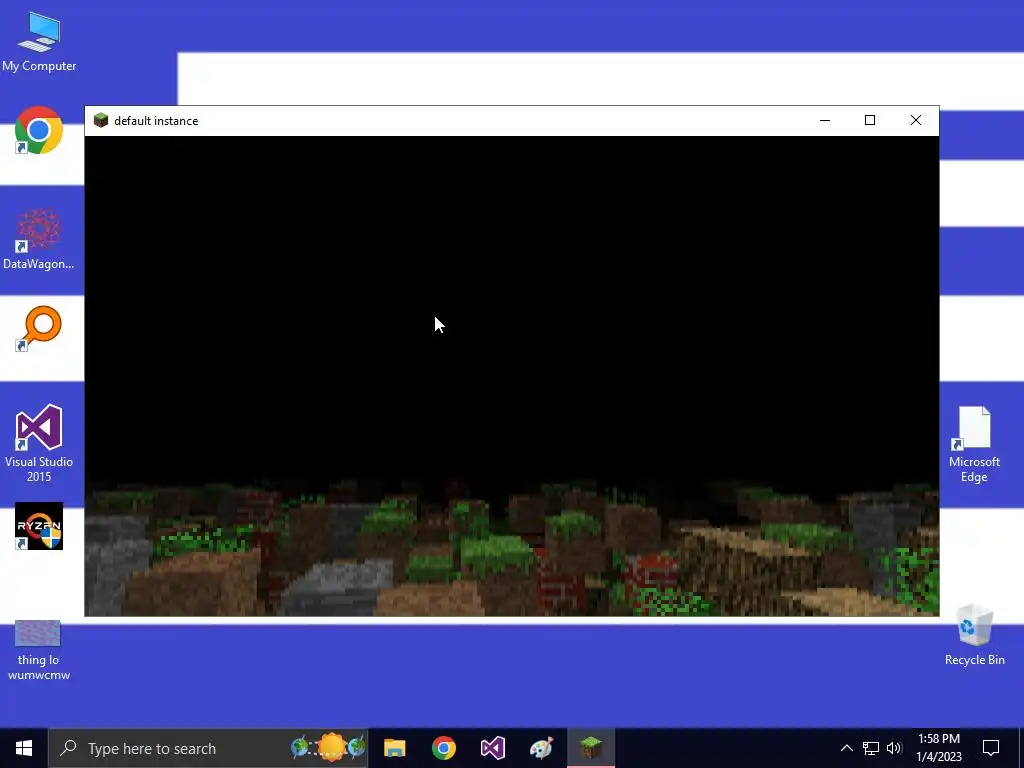Open Chrome from the taskbar
Image resolution: width=1024 pixels, height=768 pixels.
pos(443,748)
